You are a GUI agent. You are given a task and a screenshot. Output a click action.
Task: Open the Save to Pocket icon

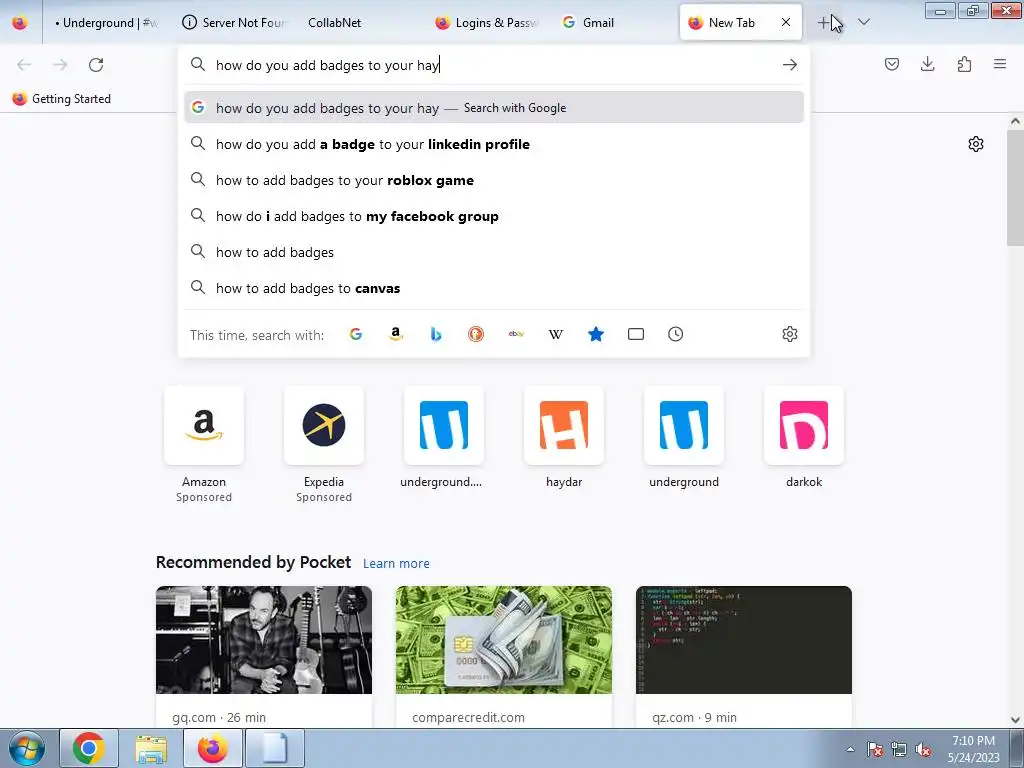click(x=891, y=64)
